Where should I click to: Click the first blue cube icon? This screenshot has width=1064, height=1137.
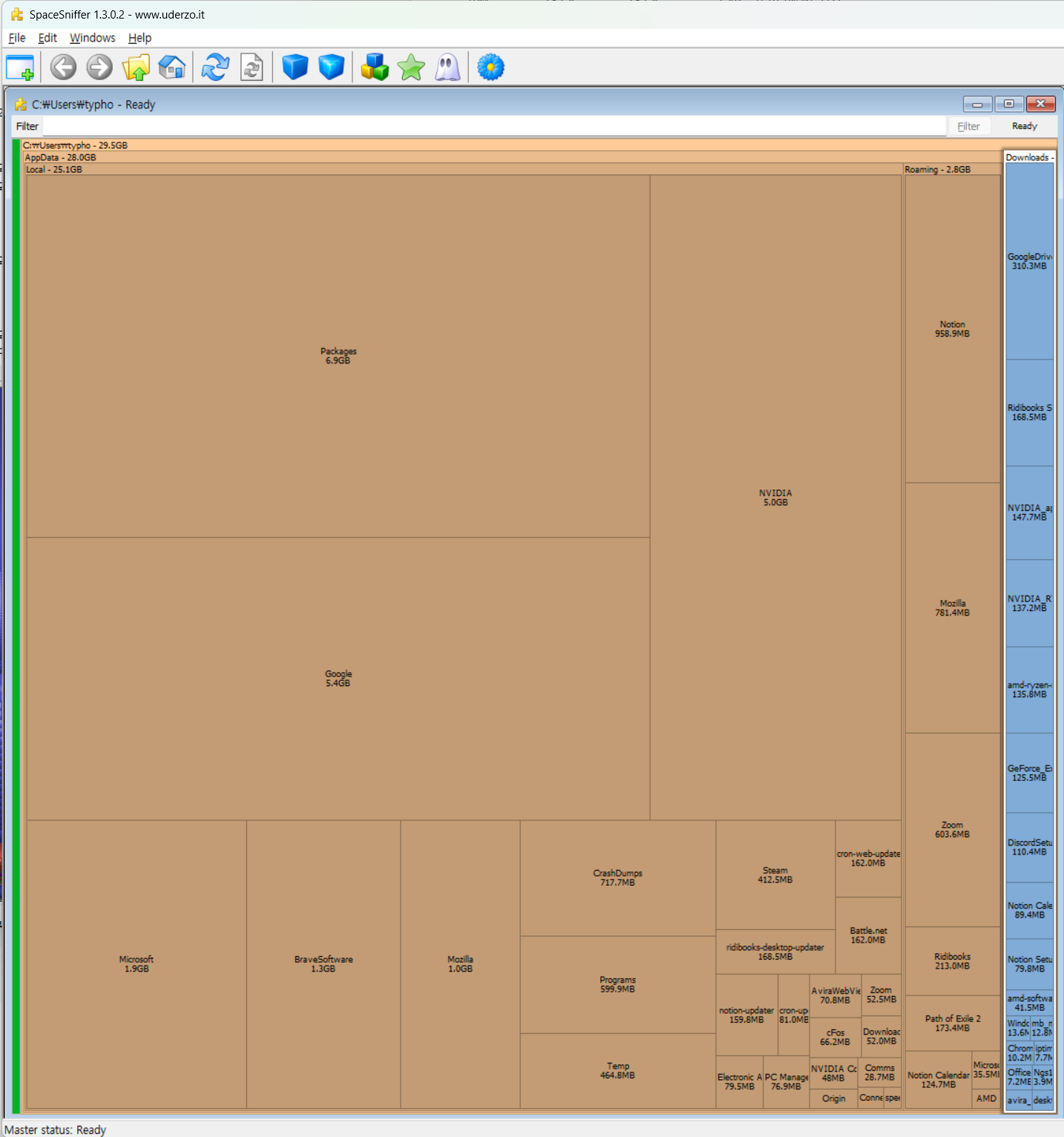(295, 67)
